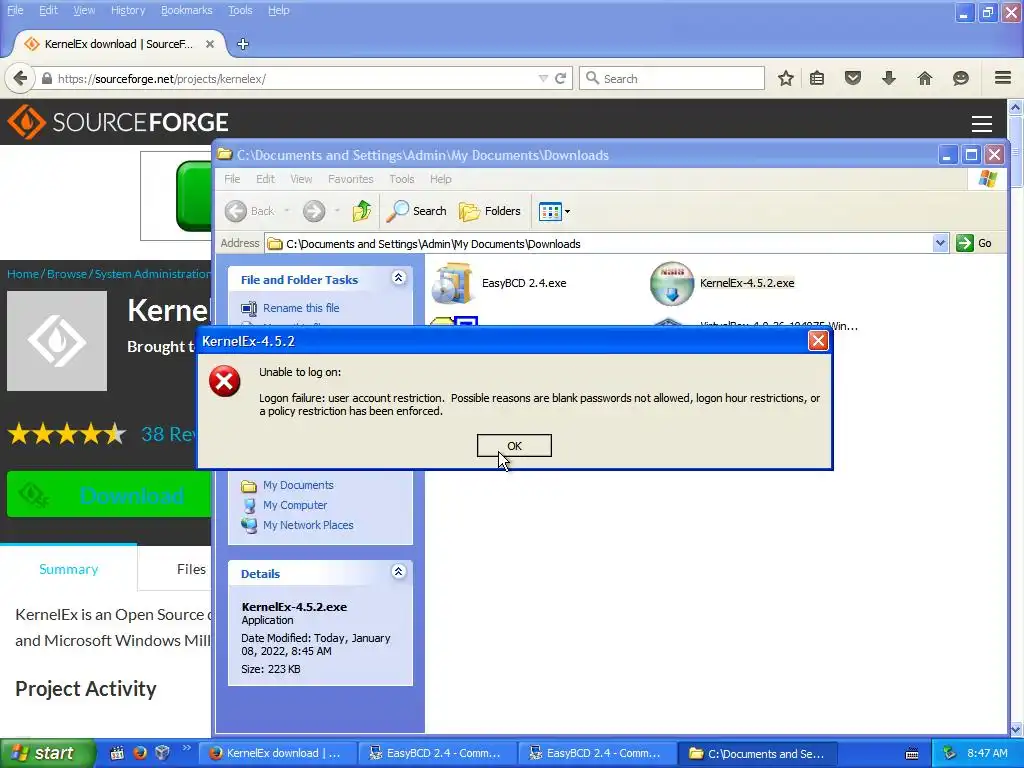Click the Firefox Search box
1024x768 pixels.
click(x=672, y=78)
